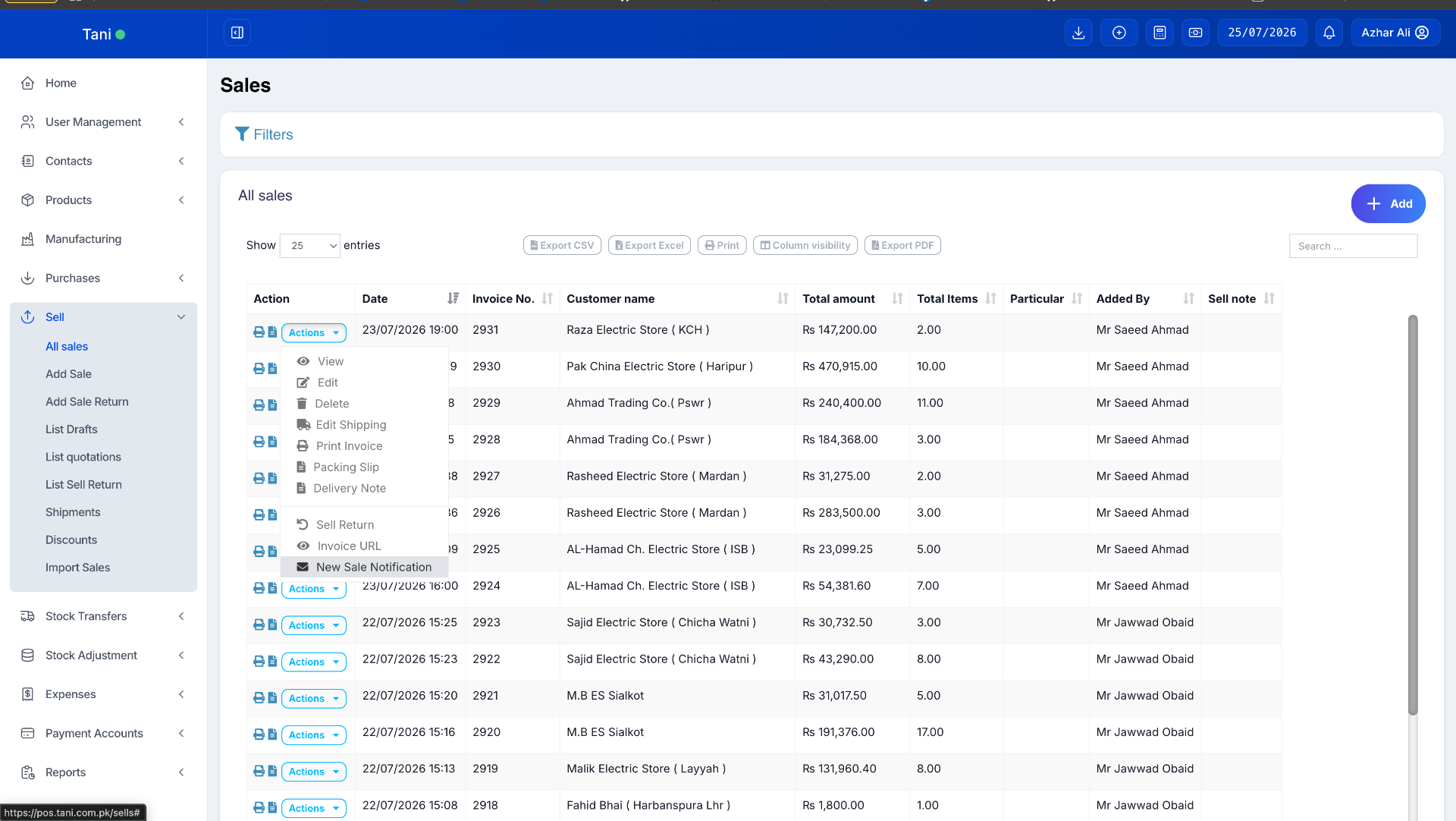Click the Add sale button
Viewport: 1456px width, 821px height.
(1388, 204)
